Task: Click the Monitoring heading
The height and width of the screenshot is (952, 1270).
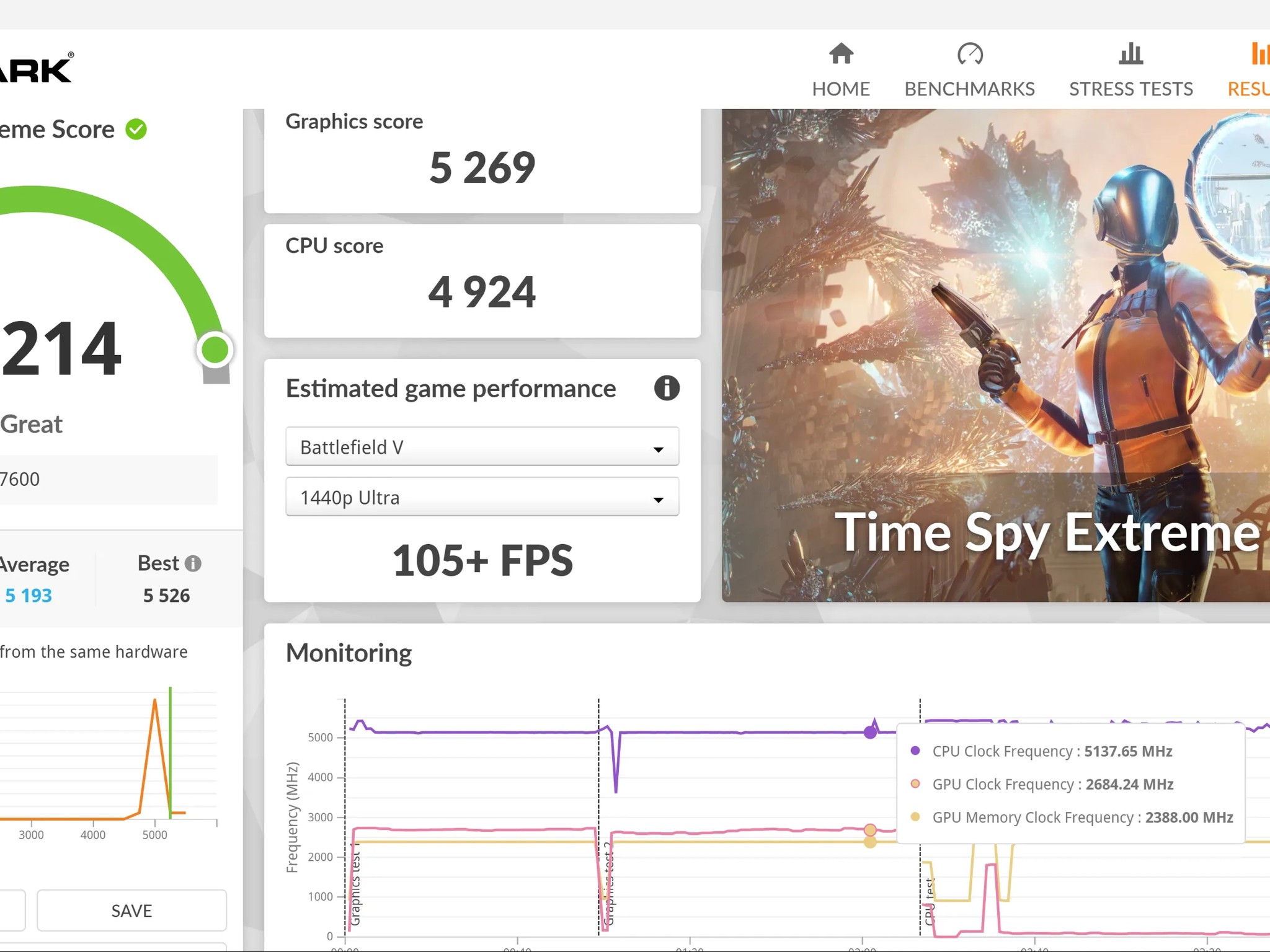Action: click(x=349, y=653)
